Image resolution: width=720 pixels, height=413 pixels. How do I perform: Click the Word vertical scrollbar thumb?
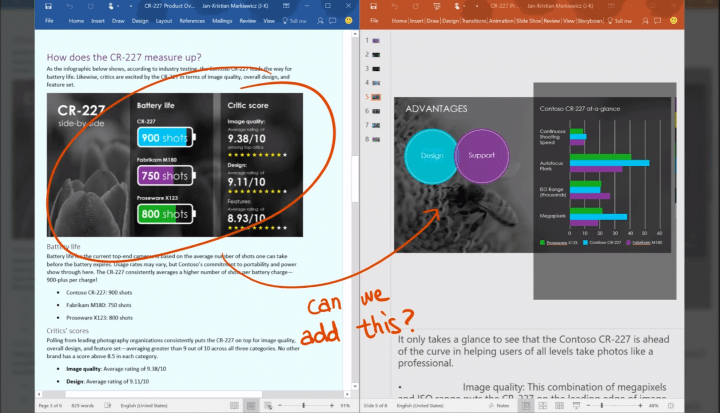coord(354,179)
